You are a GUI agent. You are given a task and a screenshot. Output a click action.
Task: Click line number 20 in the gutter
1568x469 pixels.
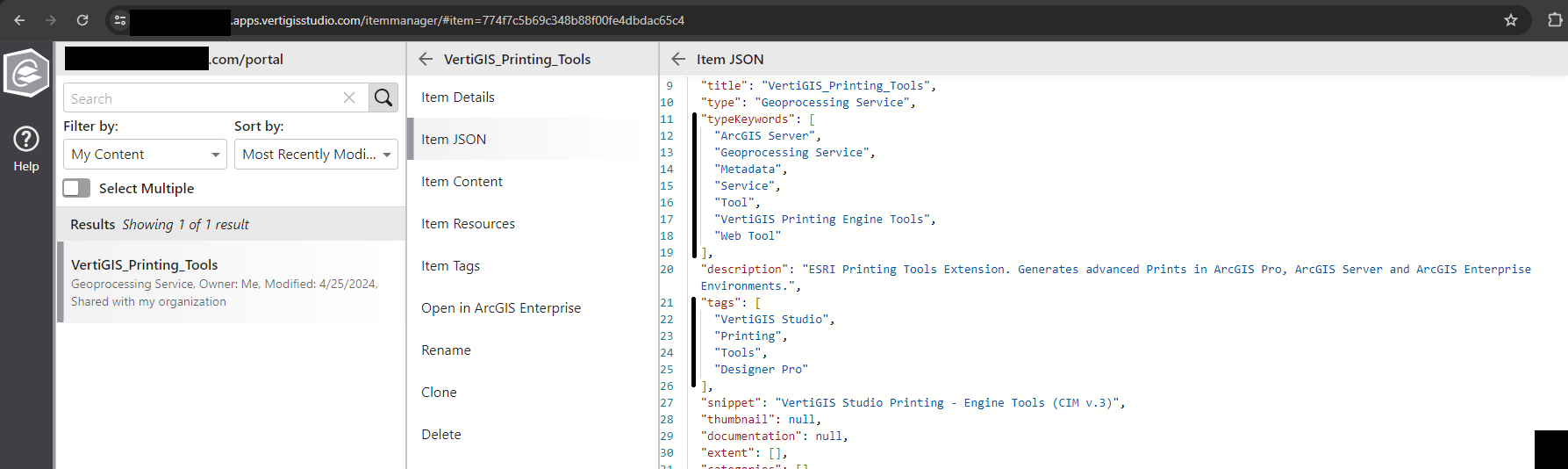pyautogui.click(x=667, y=270)
